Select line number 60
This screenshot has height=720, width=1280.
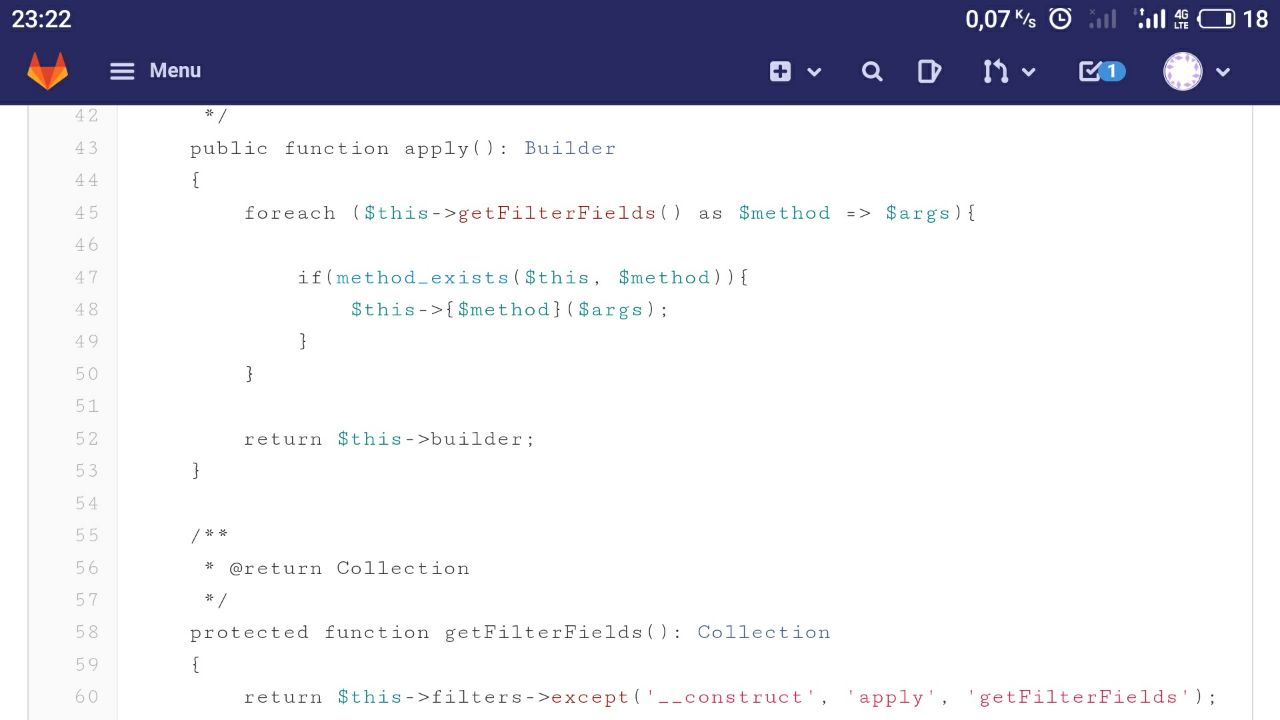(87, 697)
